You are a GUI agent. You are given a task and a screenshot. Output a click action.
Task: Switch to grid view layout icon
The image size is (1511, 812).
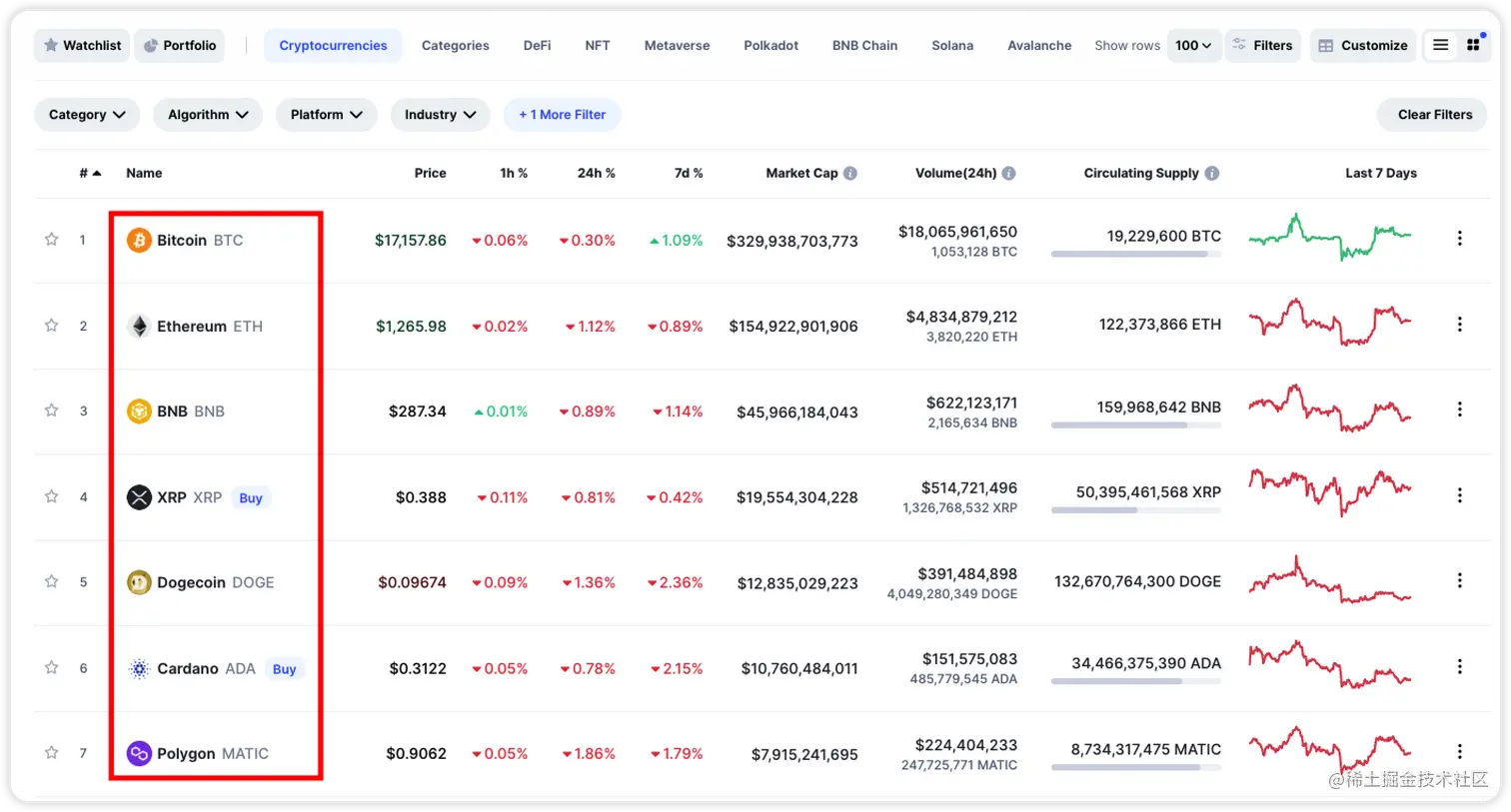(x=1473, y=45)
